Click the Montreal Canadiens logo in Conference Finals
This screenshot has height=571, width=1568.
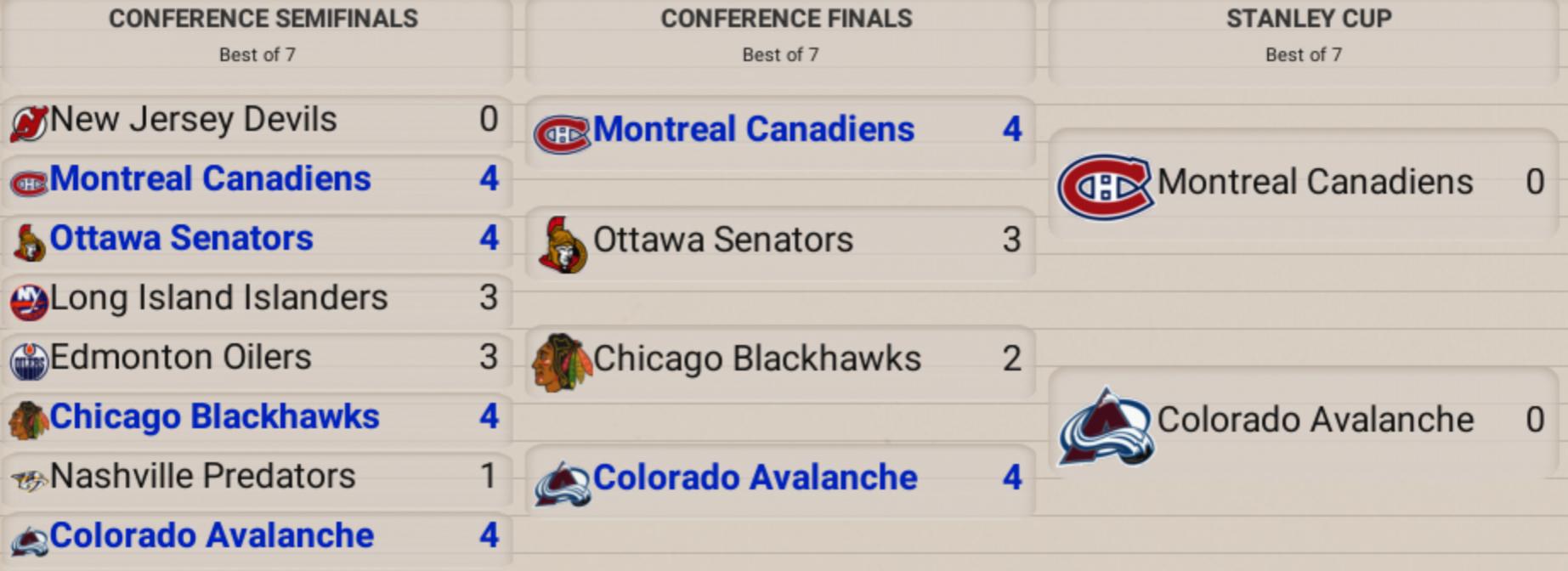pos(561,134)
